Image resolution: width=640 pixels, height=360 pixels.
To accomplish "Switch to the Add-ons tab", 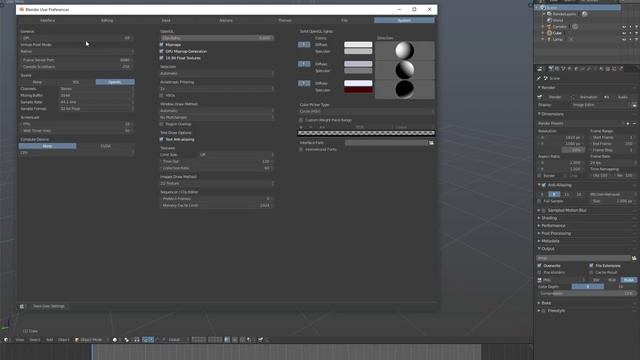I will [226, 20].
